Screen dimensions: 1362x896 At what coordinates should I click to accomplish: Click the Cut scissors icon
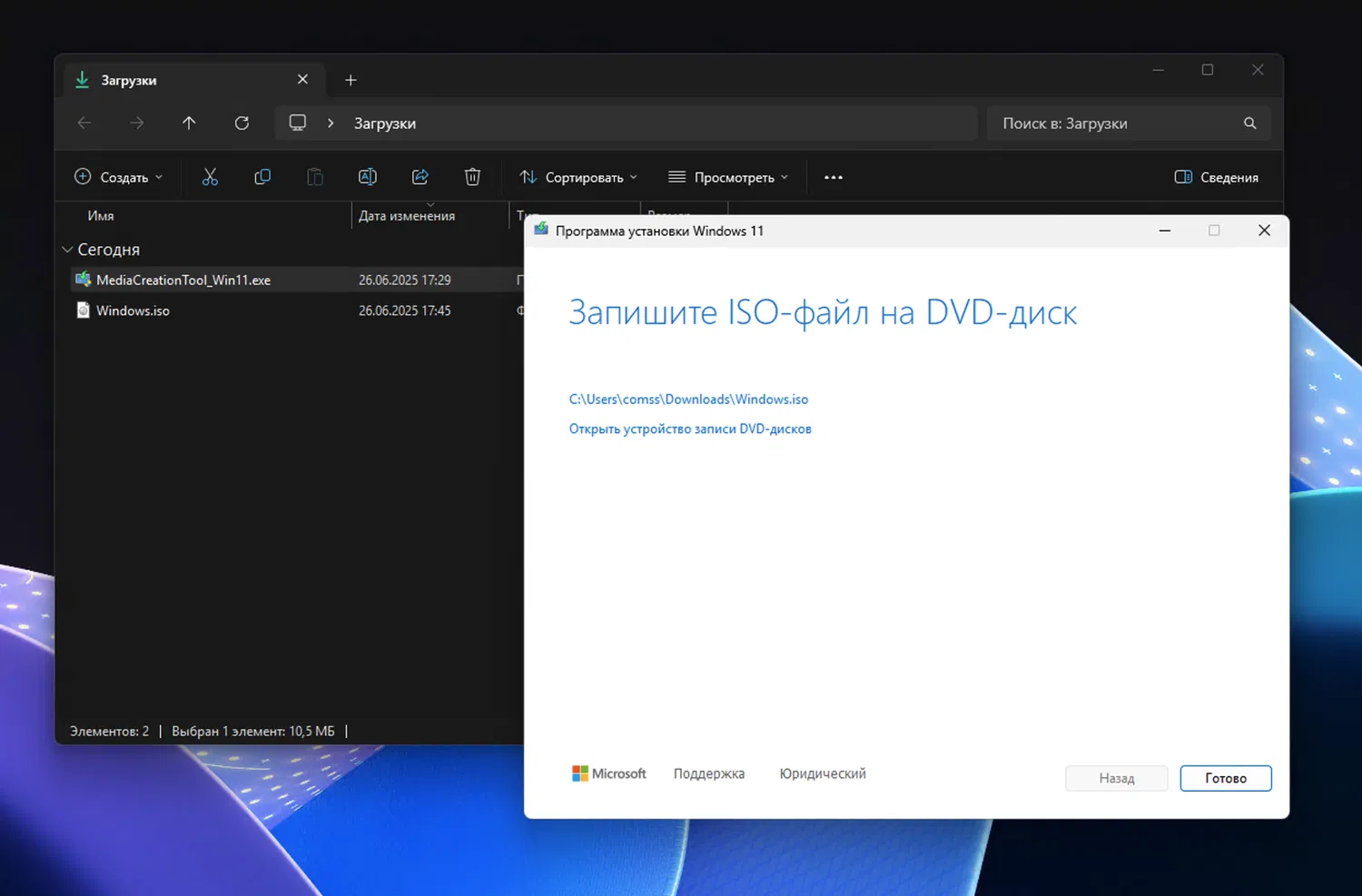210,177
